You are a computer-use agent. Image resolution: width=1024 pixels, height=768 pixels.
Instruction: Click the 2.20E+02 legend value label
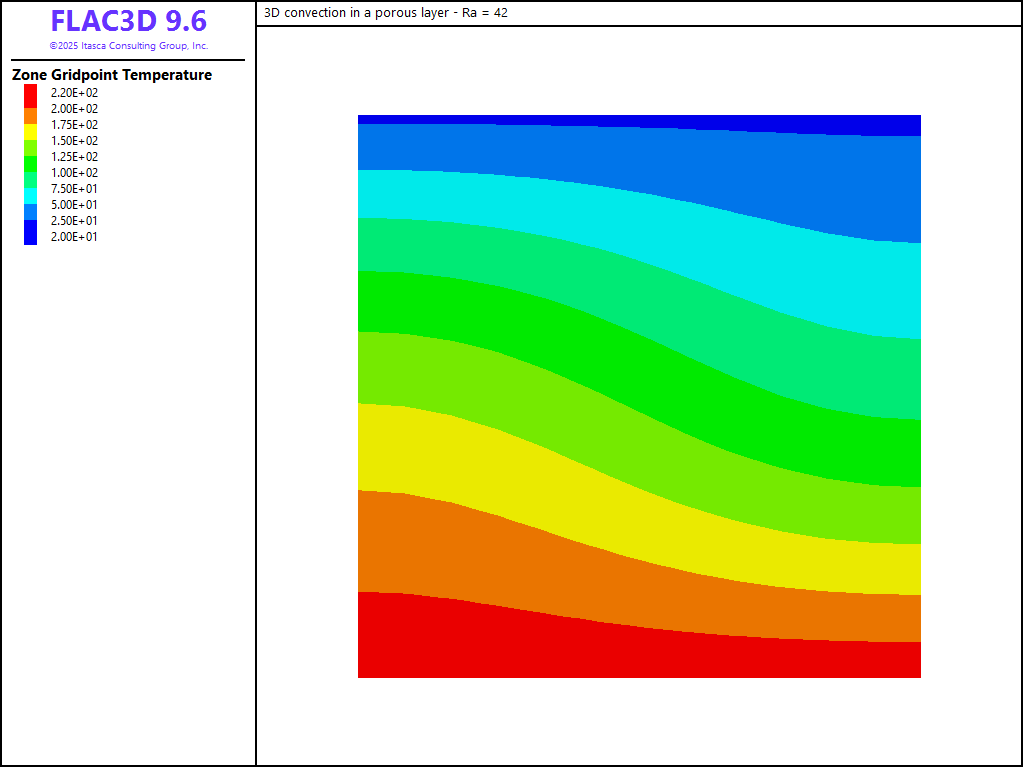75,93
